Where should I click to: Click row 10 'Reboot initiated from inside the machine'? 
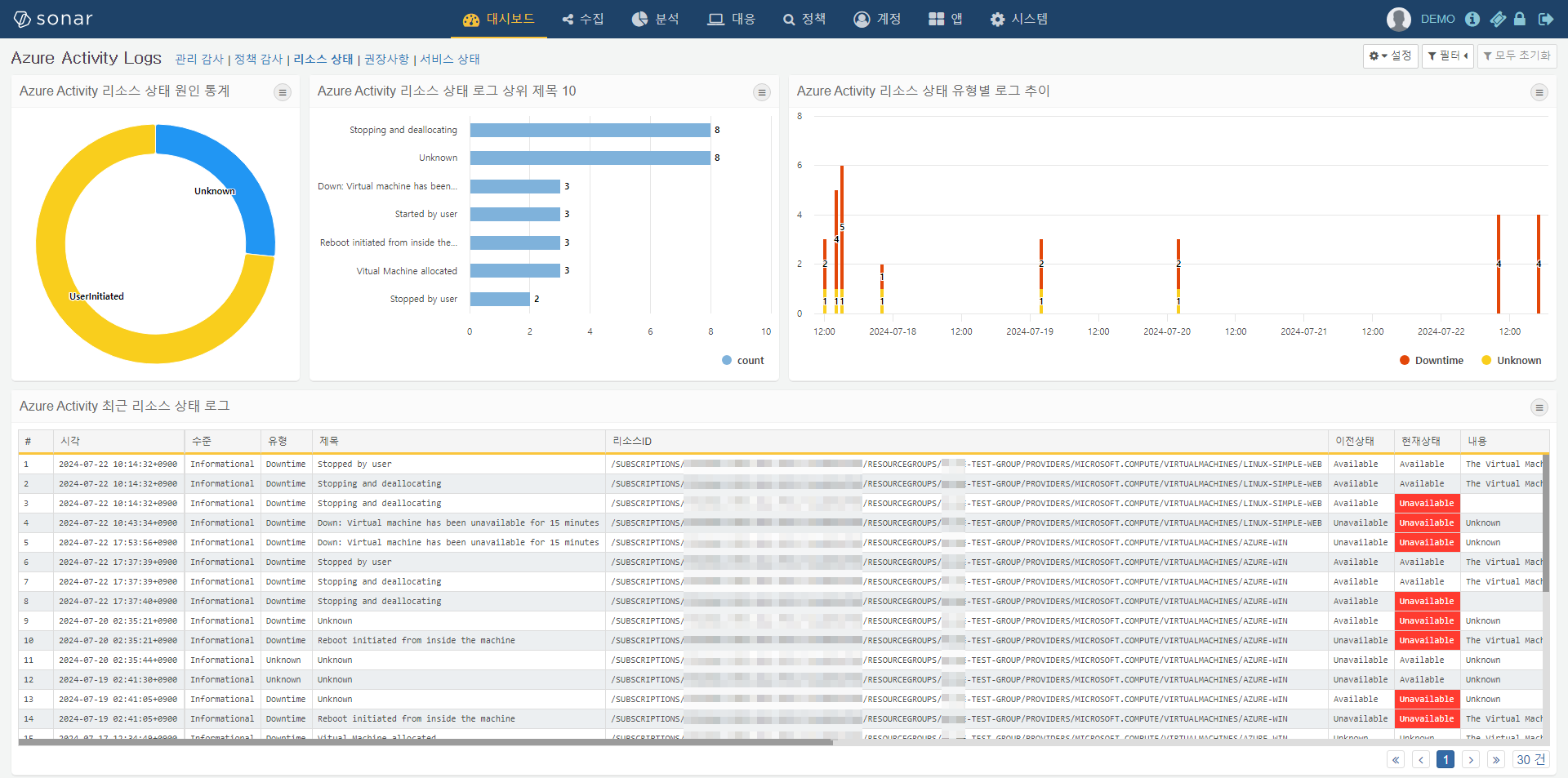click(416, 640)
